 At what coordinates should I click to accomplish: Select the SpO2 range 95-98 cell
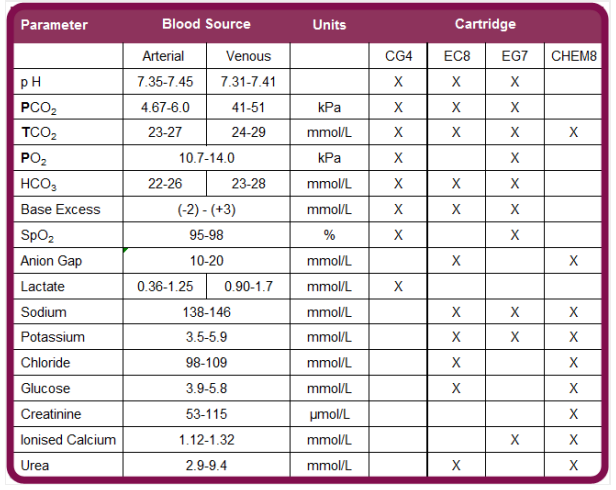tap(207, 235)
